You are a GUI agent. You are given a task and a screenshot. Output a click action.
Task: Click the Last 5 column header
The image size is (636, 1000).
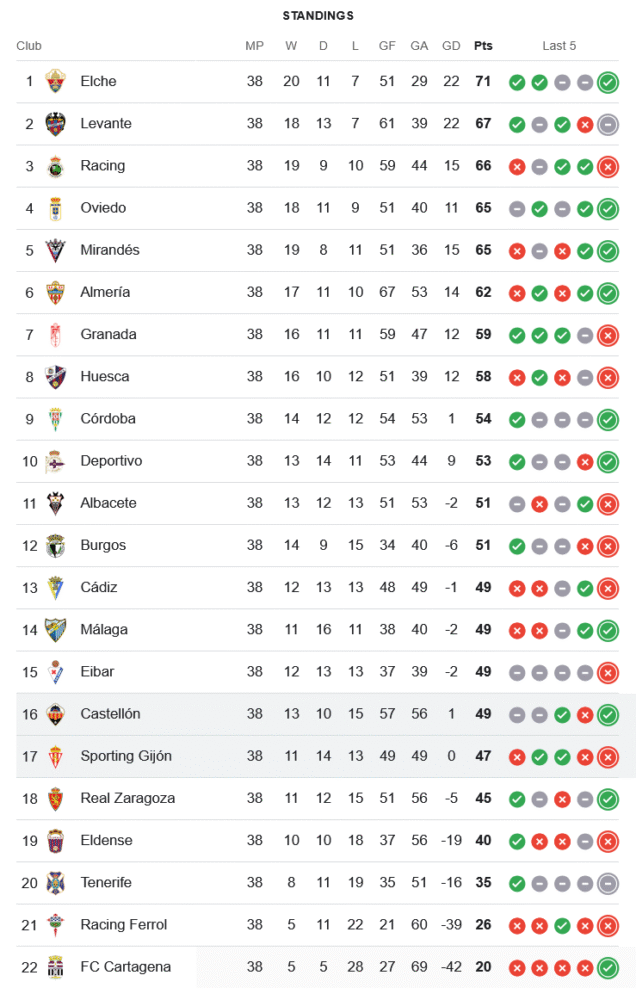(x=559, y=46)
